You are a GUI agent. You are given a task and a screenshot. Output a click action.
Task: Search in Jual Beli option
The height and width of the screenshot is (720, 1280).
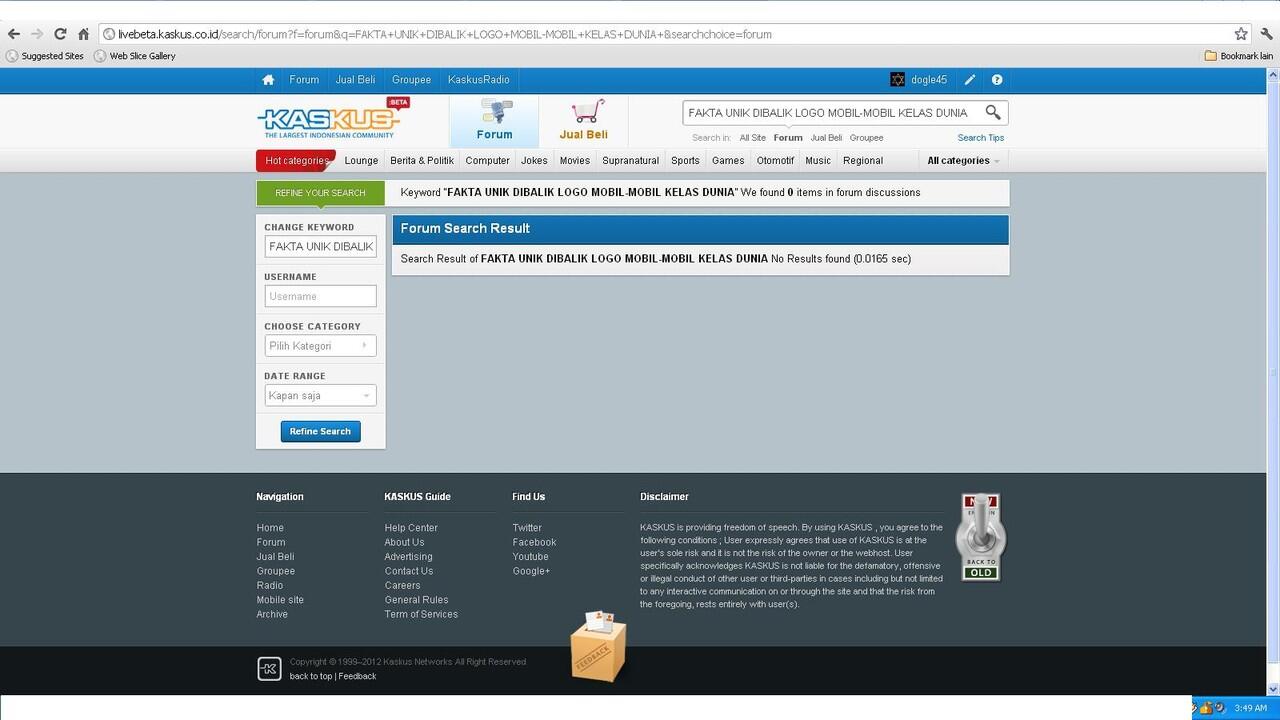pos(826,138)
